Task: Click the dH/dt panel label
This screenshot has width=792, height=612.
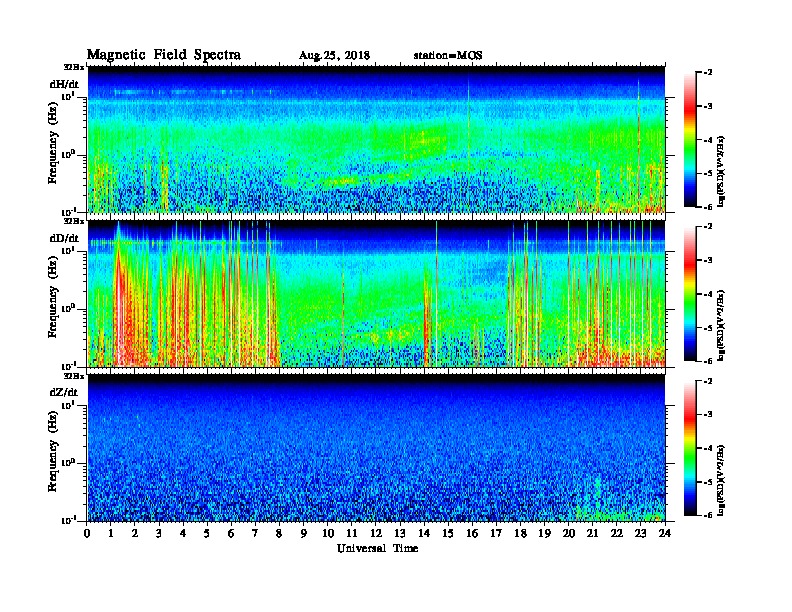Action: point(64,84)
